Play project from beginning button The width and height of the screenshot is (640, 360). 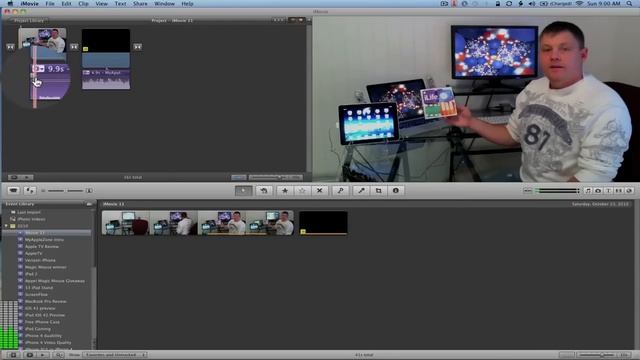(x=27, y=178)
